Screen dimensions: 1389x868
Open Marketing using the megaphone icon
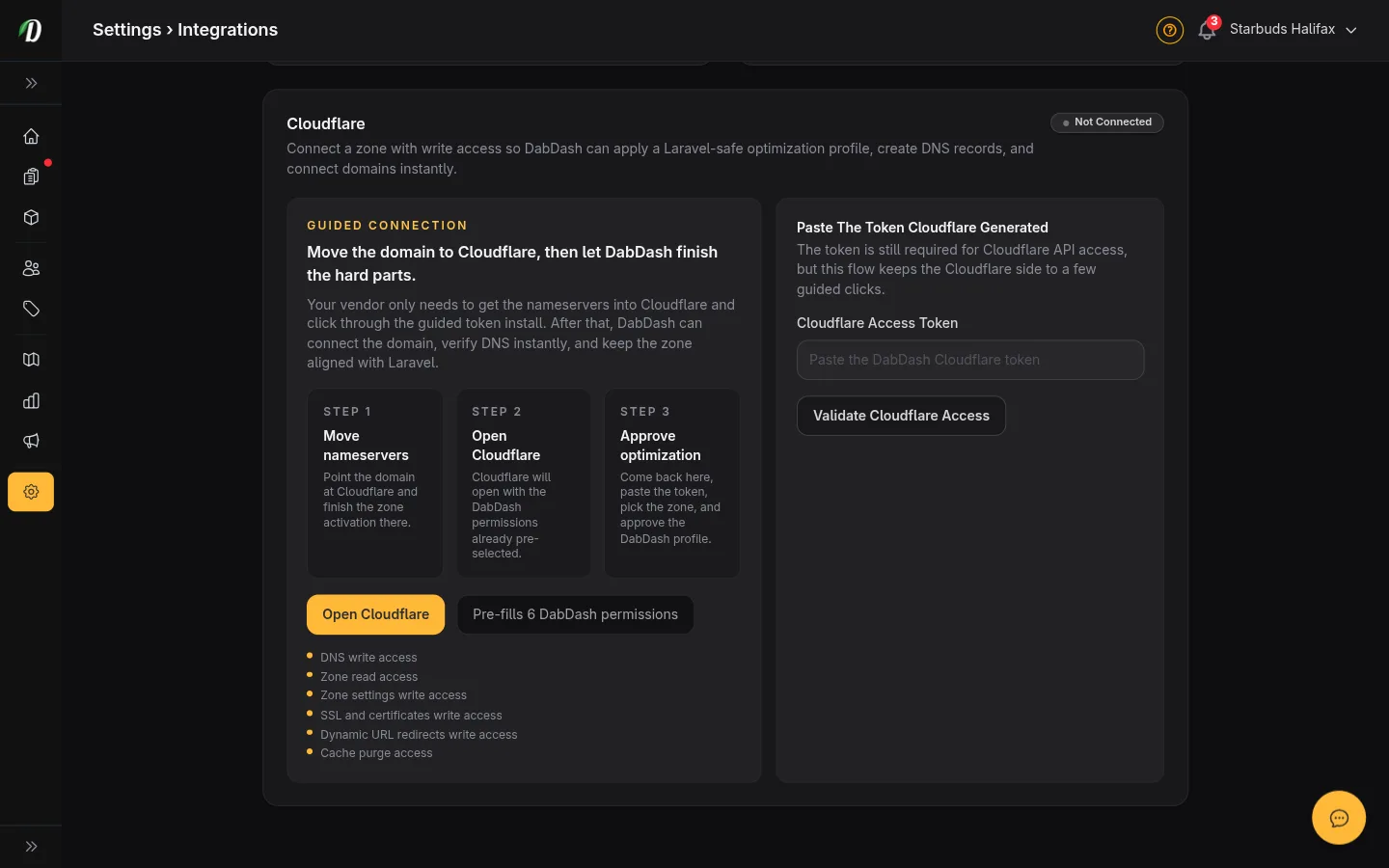coord(31,441)
